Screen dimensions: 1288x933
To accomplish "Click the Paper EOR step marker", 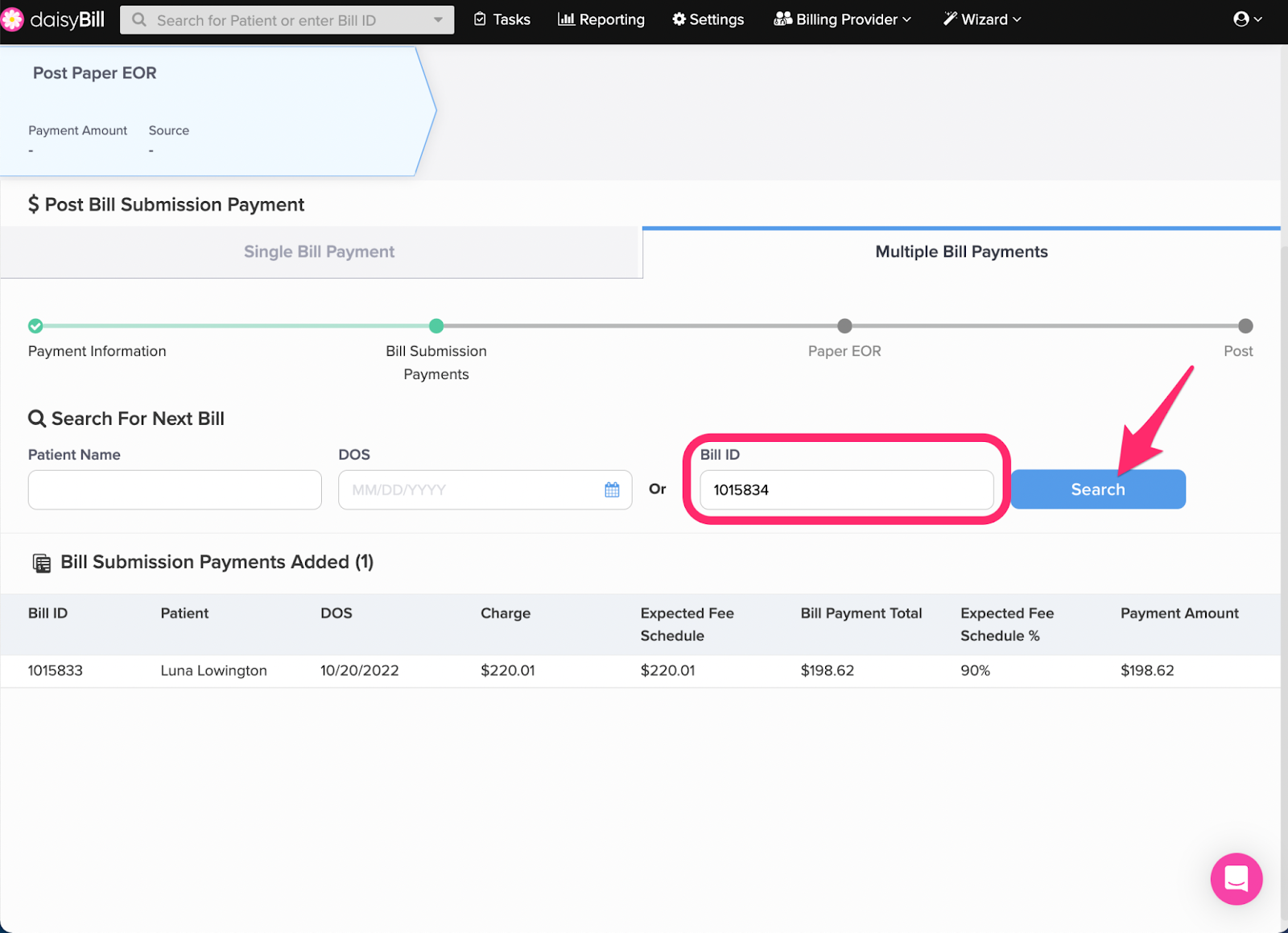I will [844, 326].
